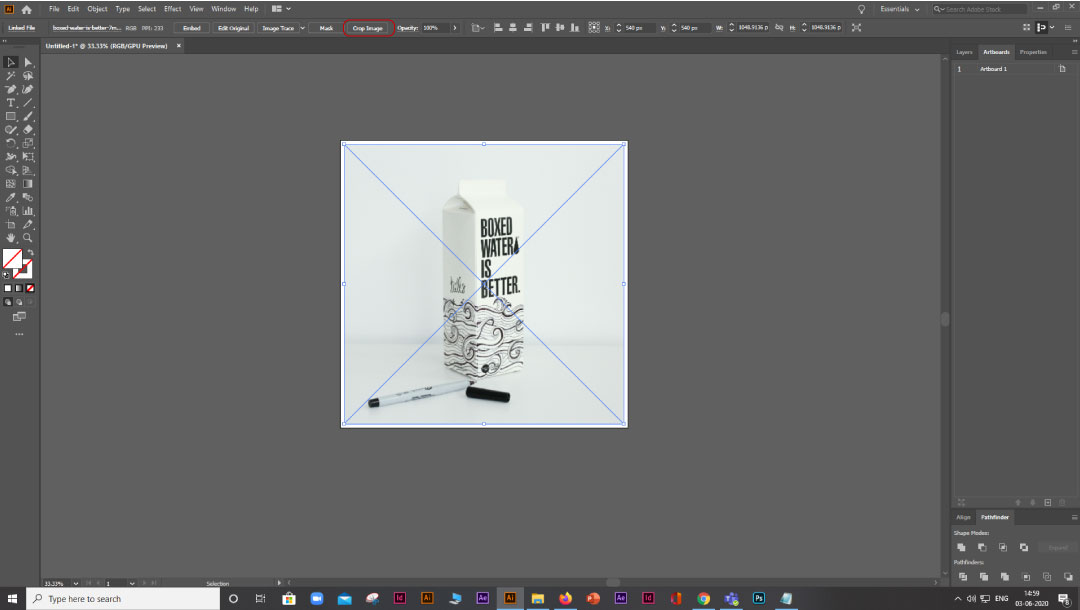Select the Paintbrush tool
Image resolution: width=1080 pixels, height=610 pixels.
[28, 116]
